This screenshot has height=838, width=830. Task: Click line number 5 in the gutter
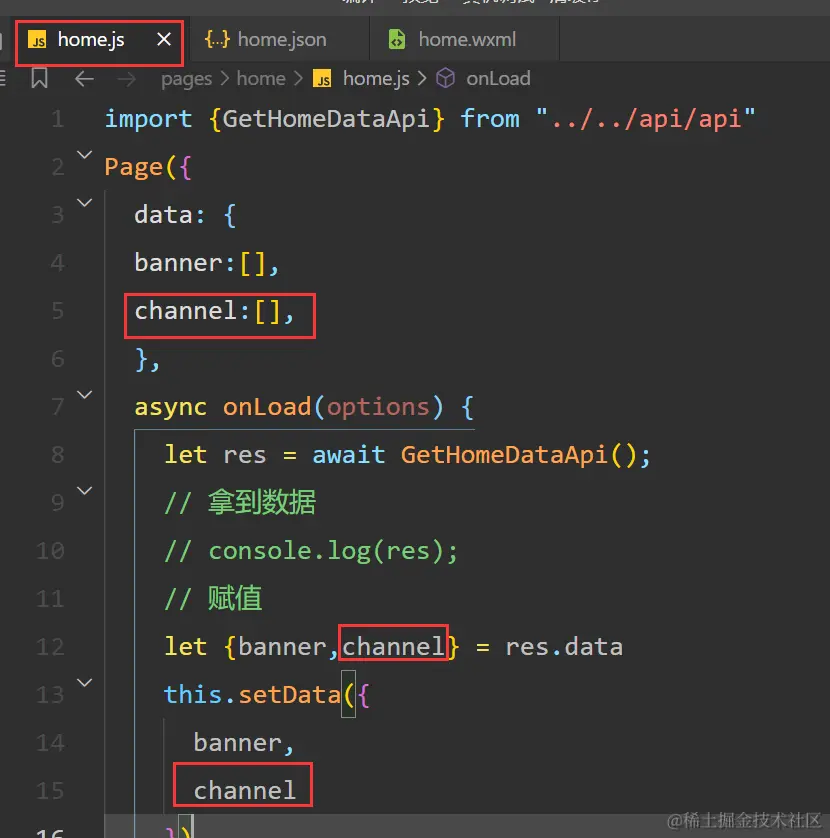click(x=58, y=311)
